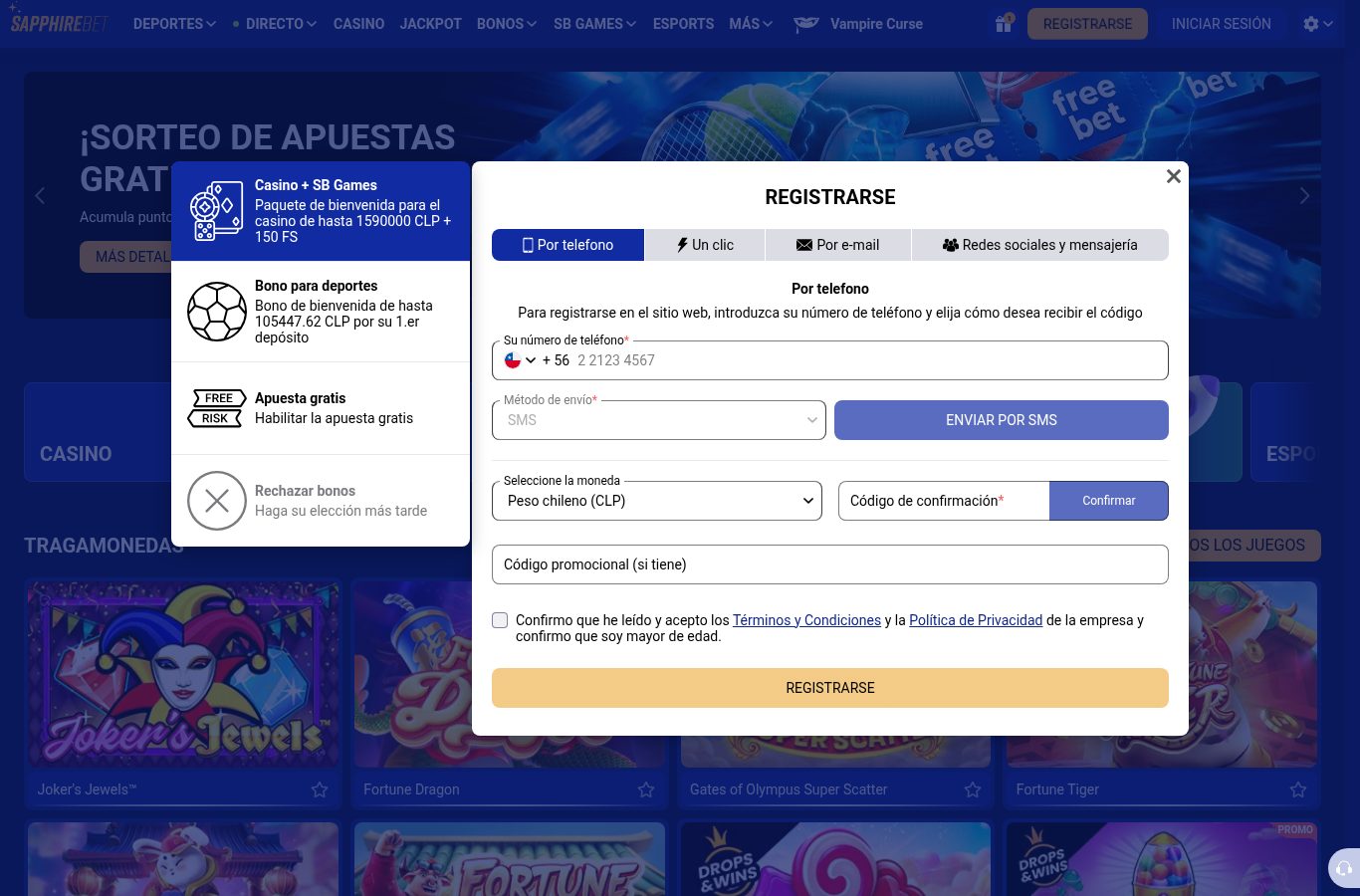This screenshot has height=896, width=1360.
Task: Expand the SB Games menu
Action: click(595, 24)
